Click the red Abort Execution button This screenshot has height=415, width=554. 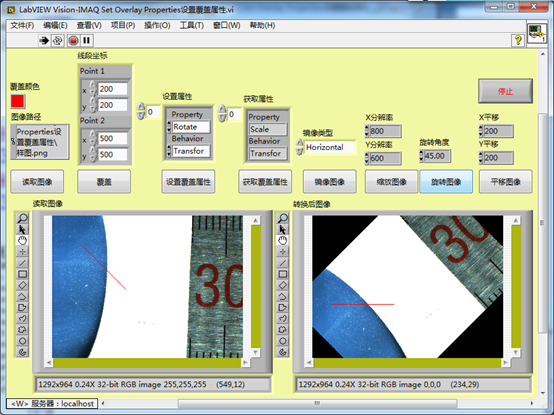(x=73, y=41)
